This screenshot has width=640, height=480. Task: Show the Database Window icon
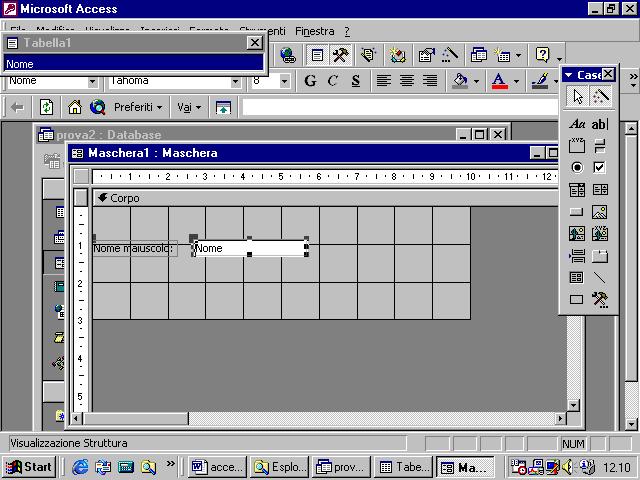(x=479, y=55)
